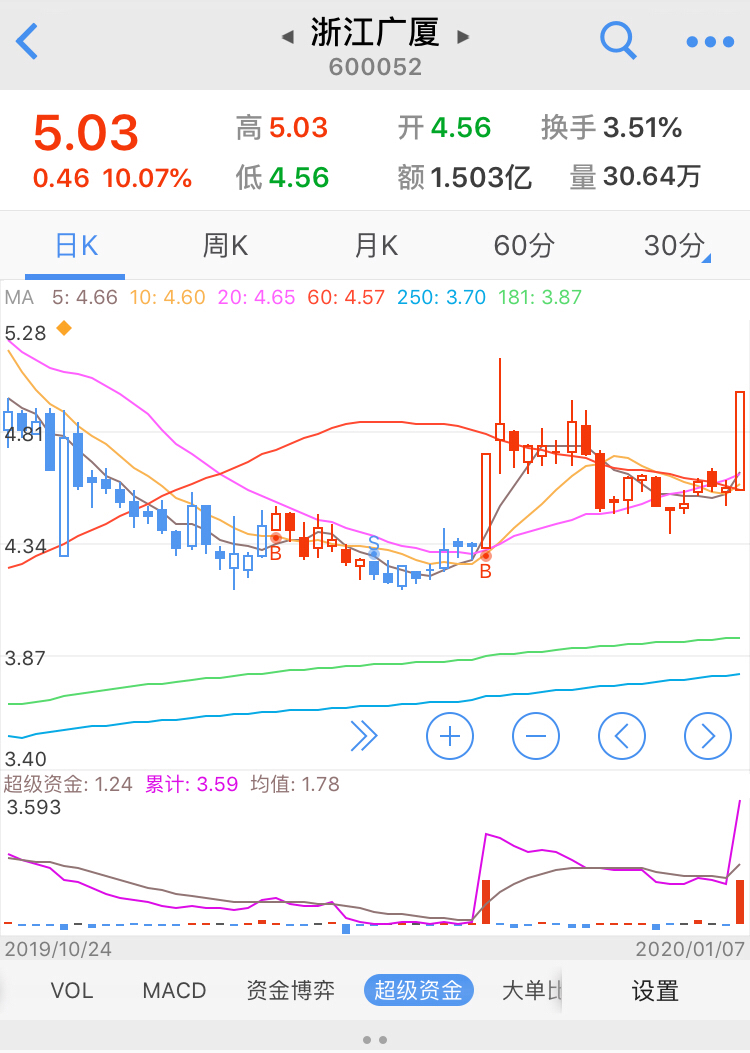
Task: Switch to 周K weekly chart tab
Action: click(225, 246)
